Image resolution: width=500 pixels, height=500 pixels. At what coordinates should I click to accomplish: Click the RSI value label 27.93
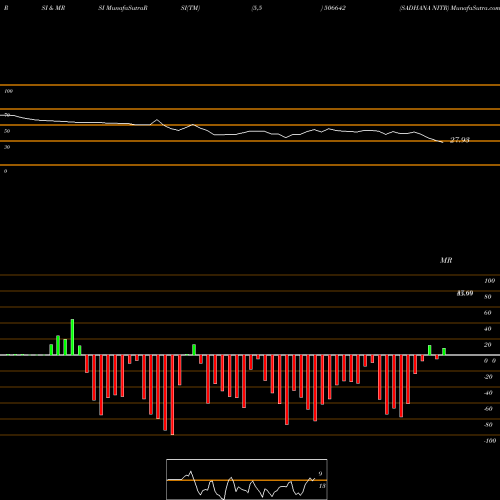coord(460,140)
